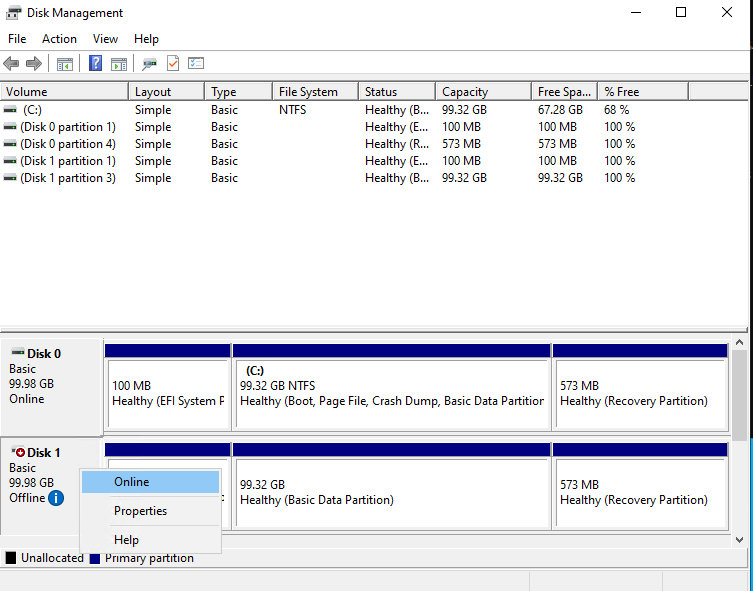
Task: Select Disk 1 99.32 GB Basic Data Partition
Action: (x=391, y=492)
